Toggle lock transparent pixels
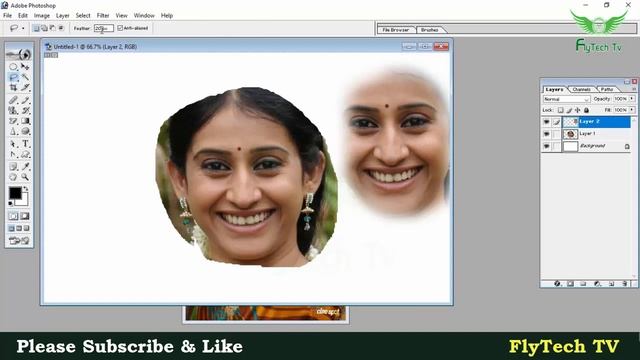The height and width of the screenshot is (360, 640). (560, 110)
